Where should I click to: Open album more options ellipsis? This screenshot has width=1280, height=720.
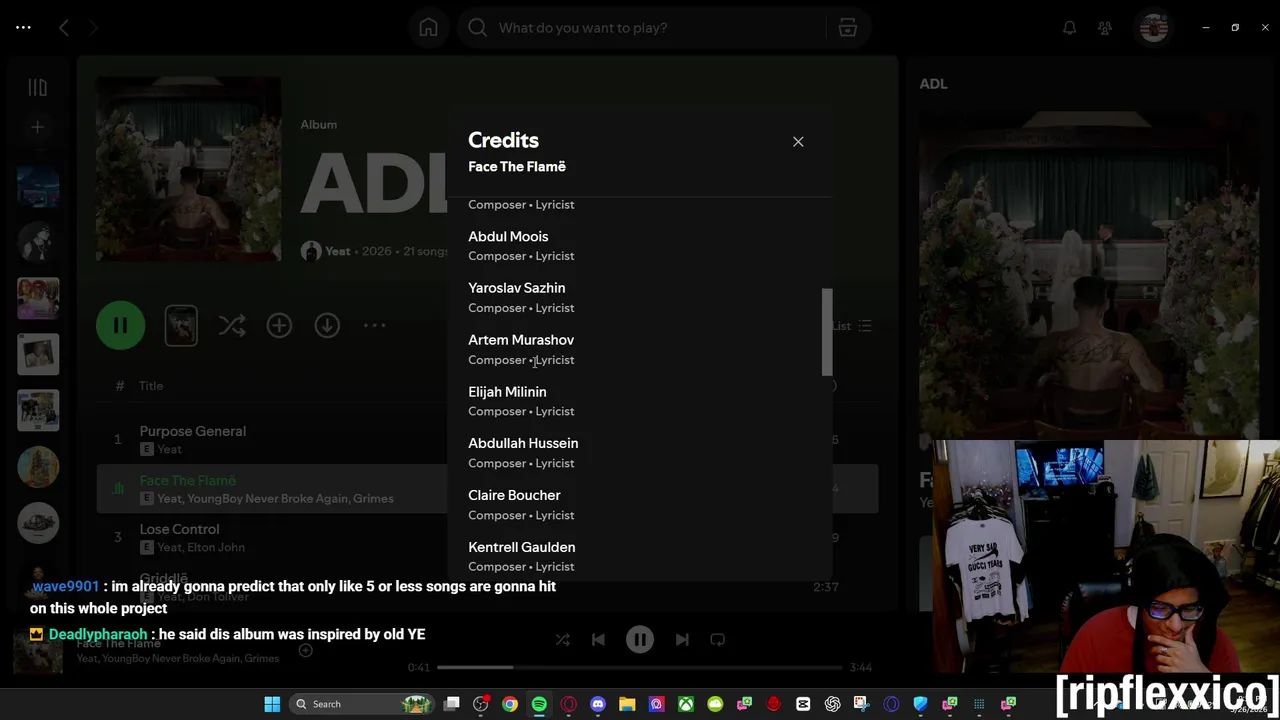374,325
